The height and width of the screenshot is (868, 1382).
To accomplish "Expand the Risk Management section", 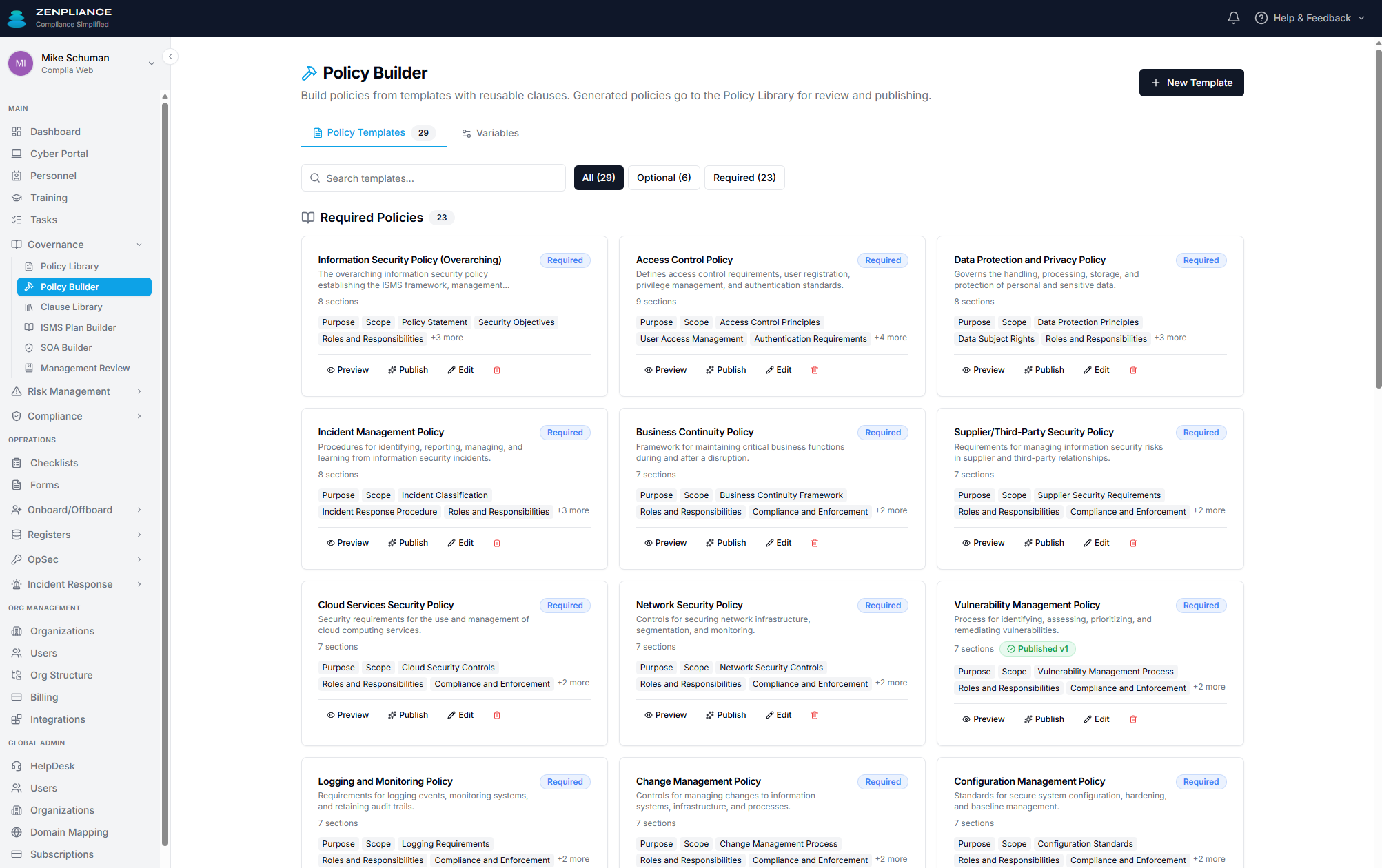I will tap(68, 391).
